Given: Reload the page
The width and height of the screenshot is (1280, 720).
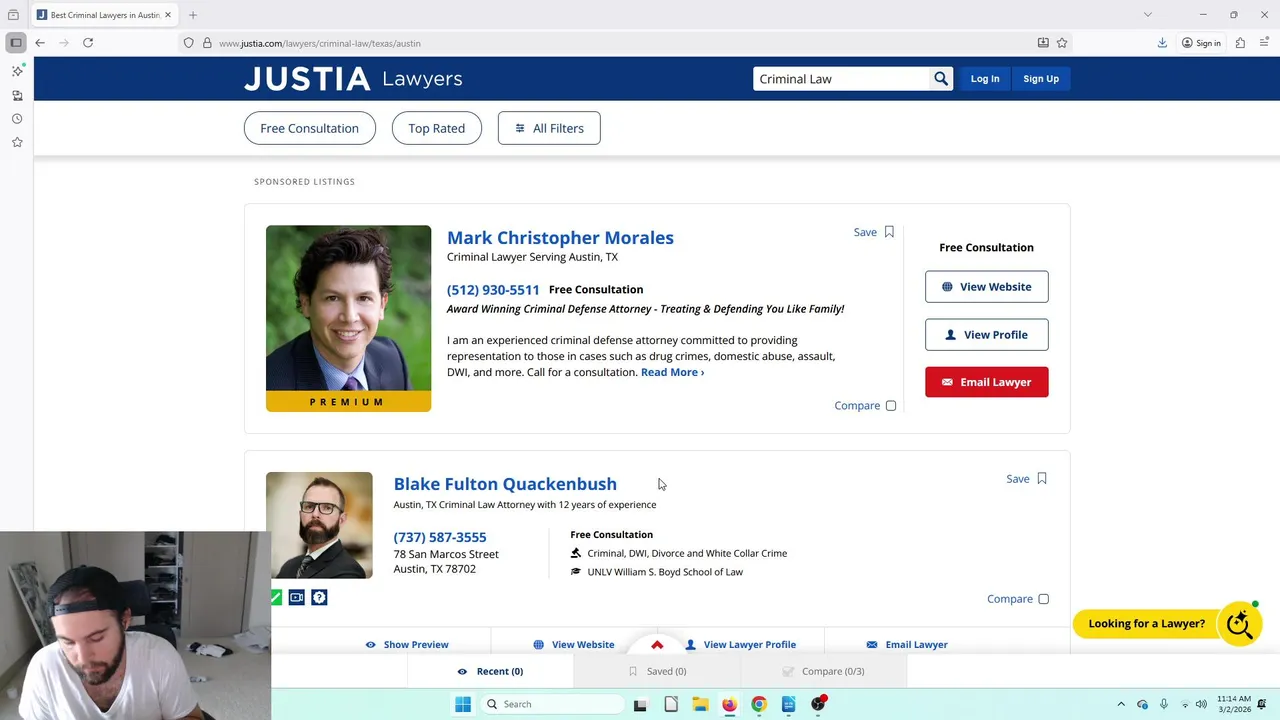Looking at the screenshot, I should (88, 43).
